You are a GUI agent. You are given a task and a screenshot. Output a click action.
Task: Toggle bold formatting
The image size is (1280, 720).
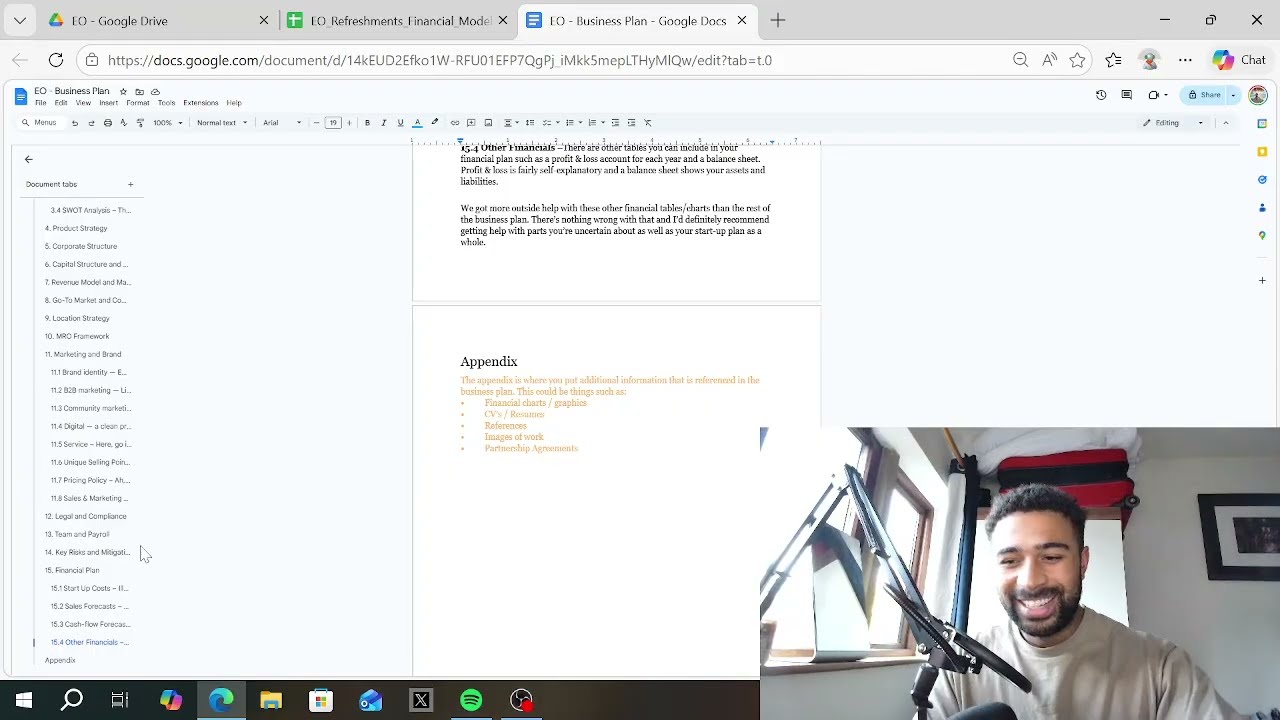pyautogui.click(x=367, y=123)
